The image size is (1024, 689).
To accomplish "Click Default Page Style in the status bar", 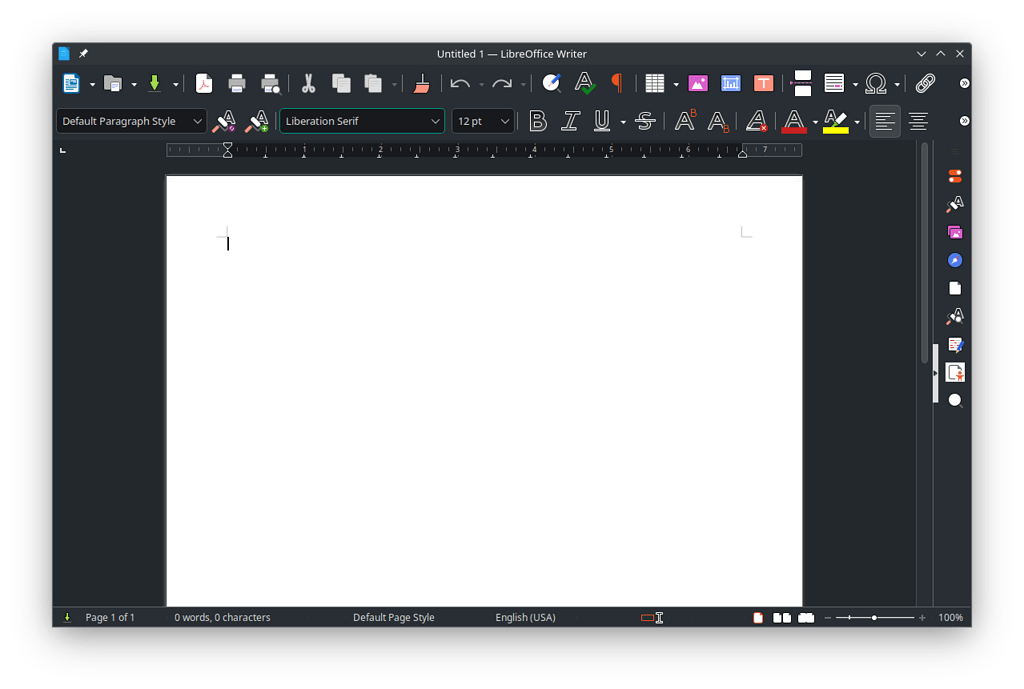I will click(x=393, y=617).
